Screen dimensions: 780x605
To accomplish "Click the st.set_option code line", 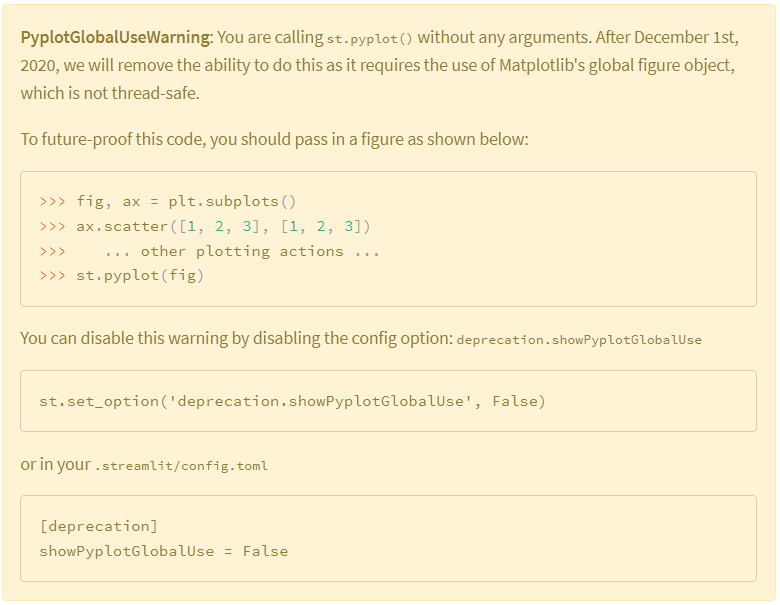I will pyautogui.click(x=292, y=401).
